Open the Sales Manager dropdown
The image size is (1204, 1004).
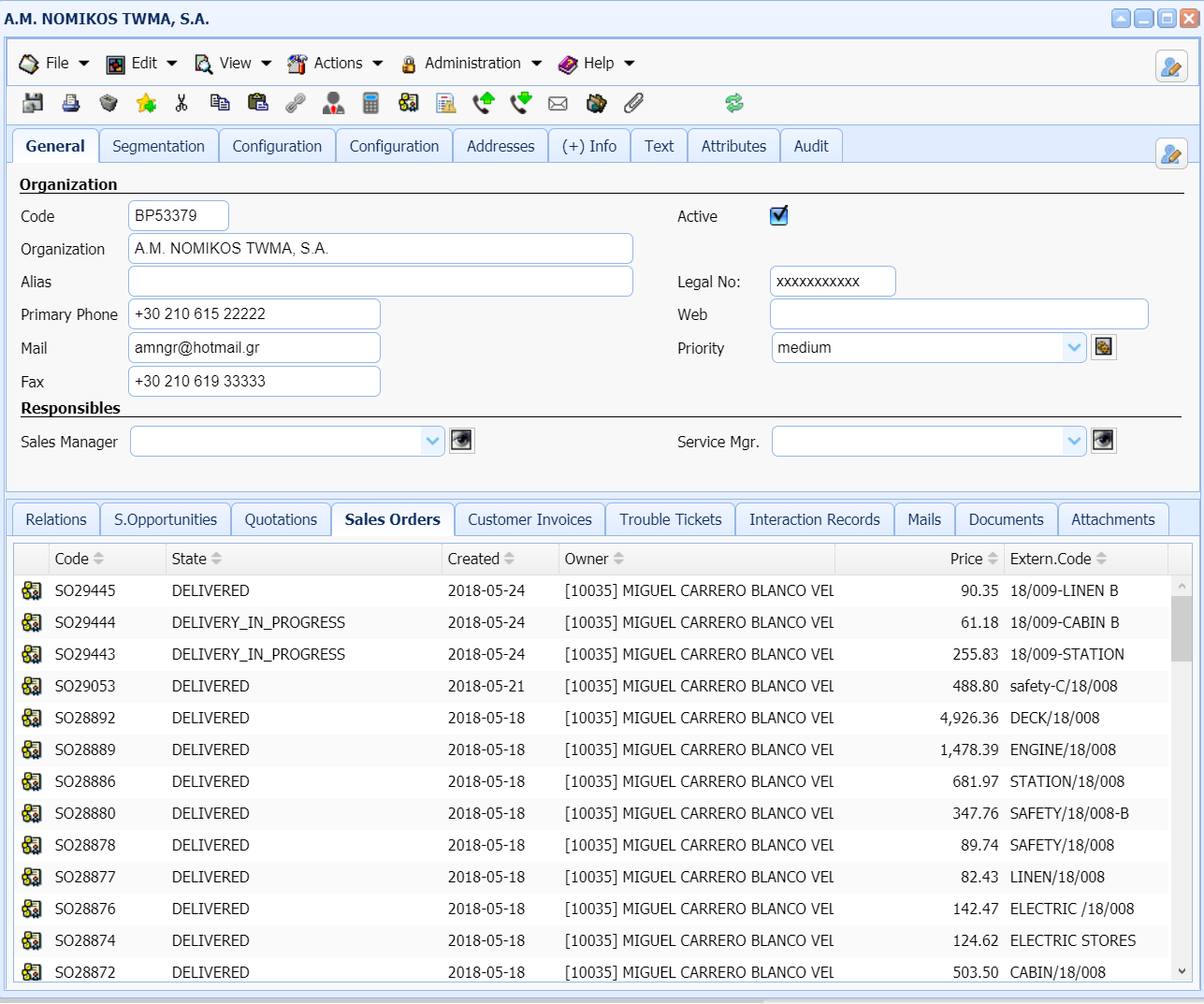(432, 442)
